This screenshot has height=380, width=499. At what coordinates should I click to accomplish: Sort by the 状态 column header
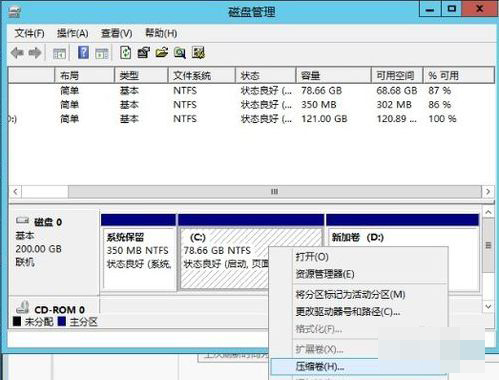266,76
